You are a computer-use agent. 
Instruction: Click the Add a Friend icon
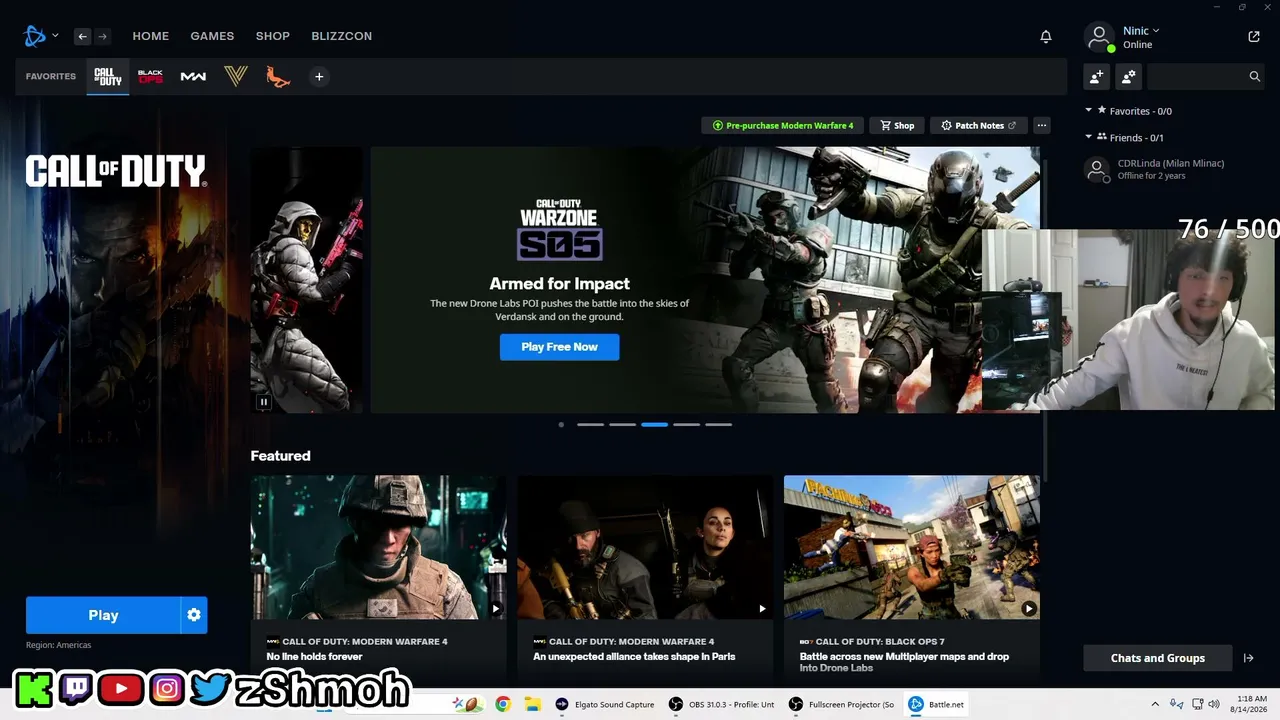click(x=1097, y=76)
